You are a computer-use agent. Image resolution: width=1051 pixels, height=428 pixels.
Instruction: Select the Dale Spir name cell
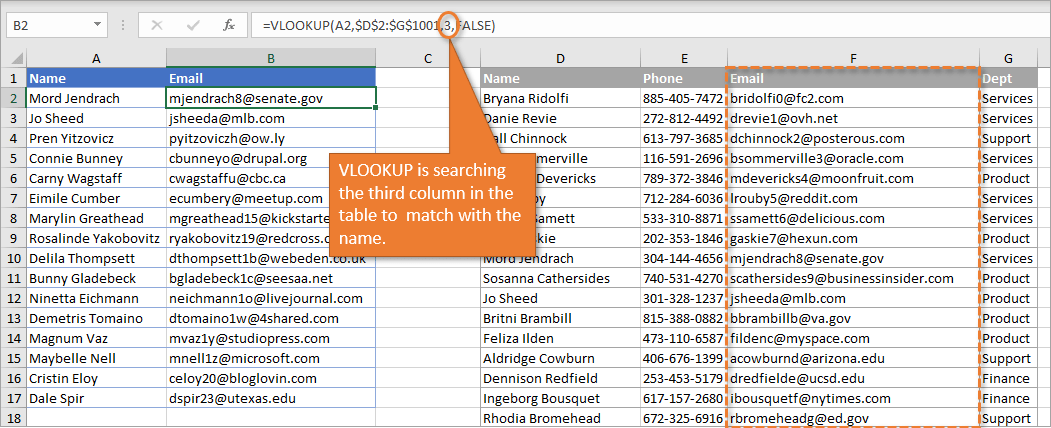click(x=96, y=398)
